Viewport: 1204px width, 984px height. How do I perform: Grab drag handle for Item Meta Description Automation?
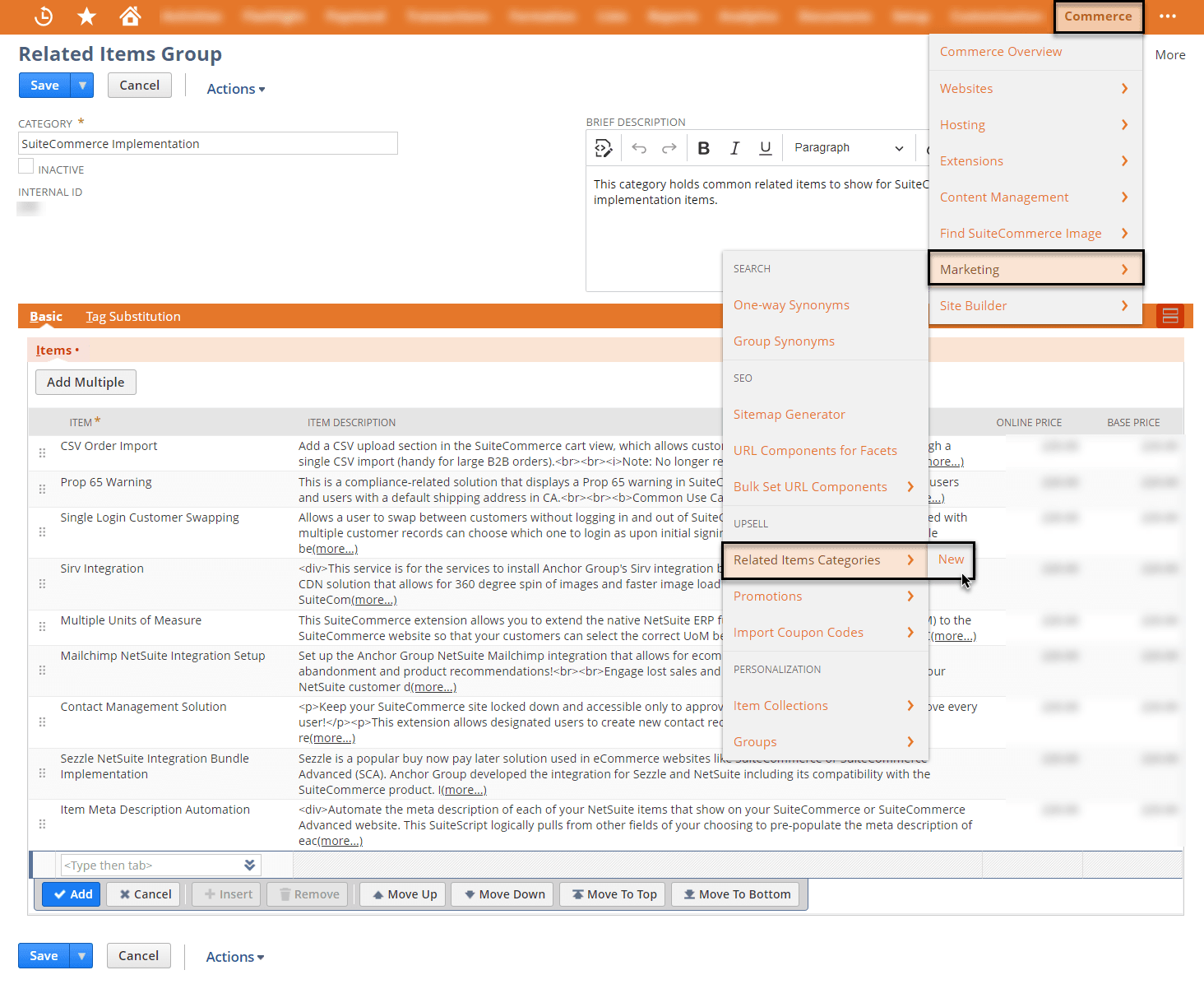42,824
